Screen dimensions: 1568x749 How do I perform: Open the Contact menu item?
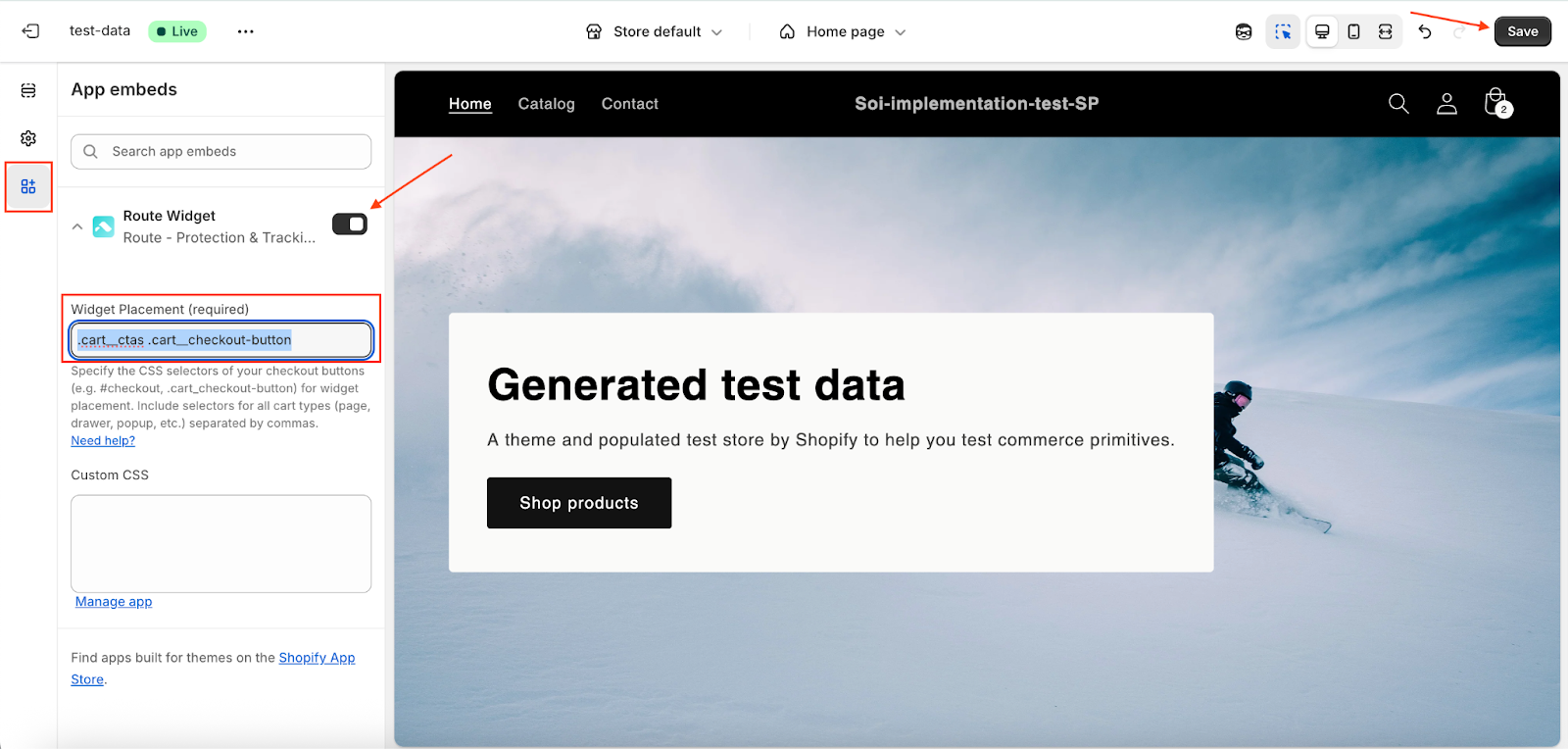pos(629,104)
